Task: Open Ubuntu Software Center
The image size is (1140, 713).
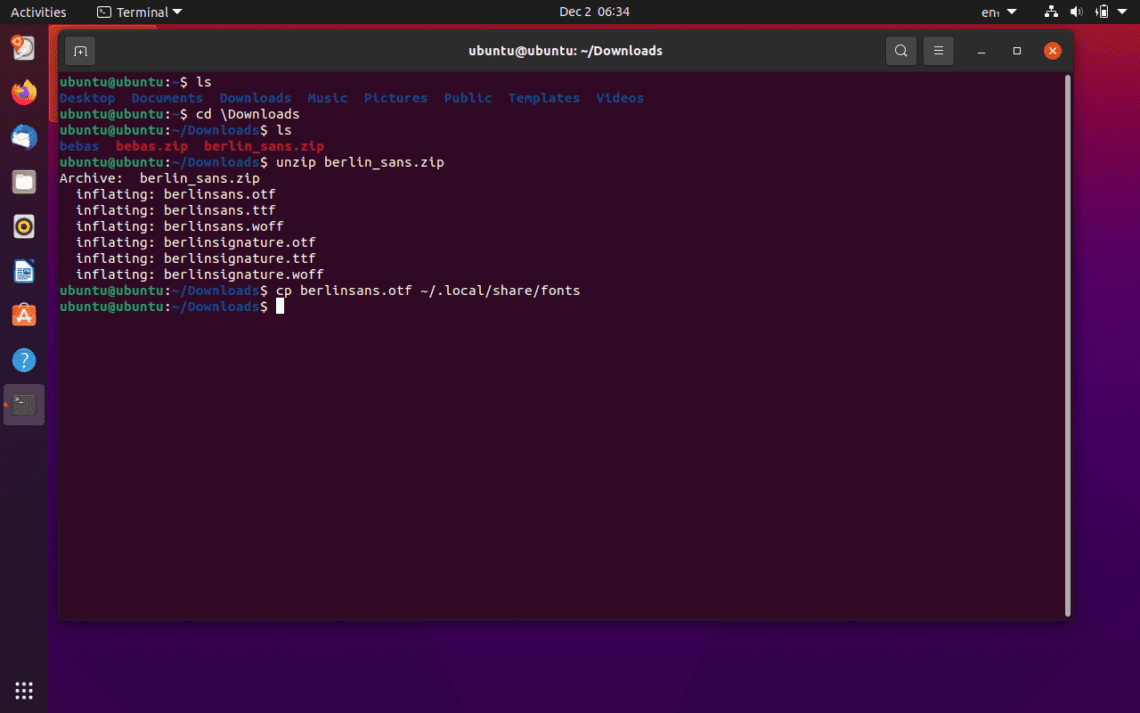Action: 23,313
